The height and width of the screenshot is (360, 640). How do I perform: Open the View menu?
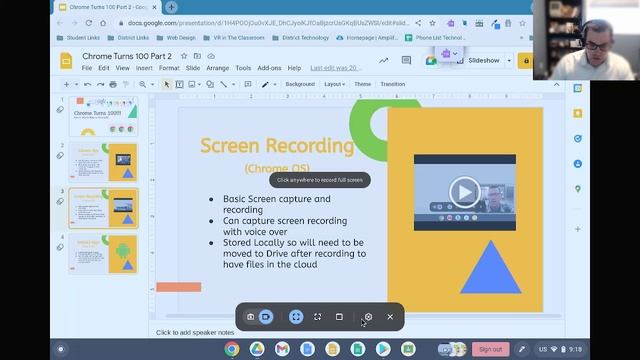tap(122, 68)
